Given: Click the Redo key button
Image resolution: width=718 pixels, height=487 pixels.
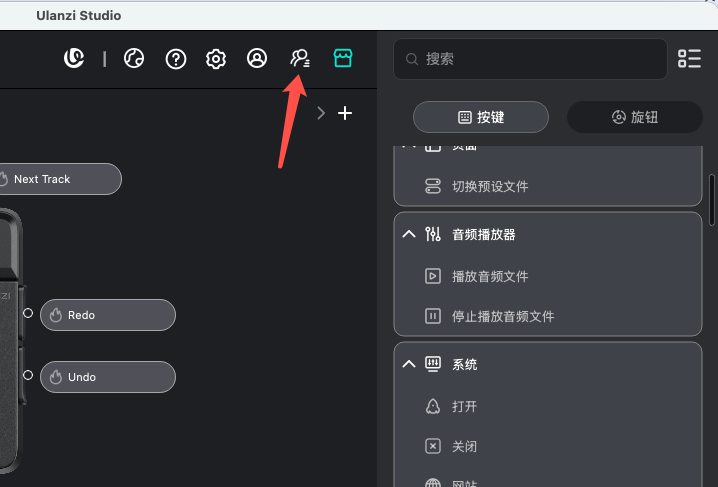Looking at the screenshot, I should (108, 315).
